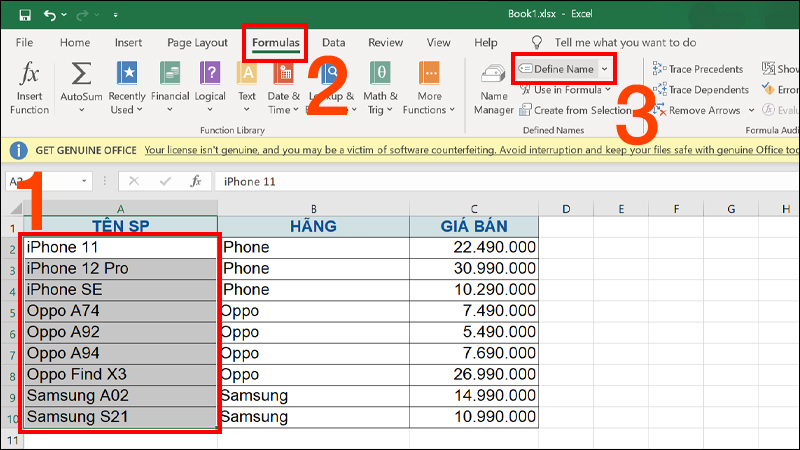Screen dimensions: 800x450
Task: Switch to the Formulas tab
Action: [x=275, y=43]
